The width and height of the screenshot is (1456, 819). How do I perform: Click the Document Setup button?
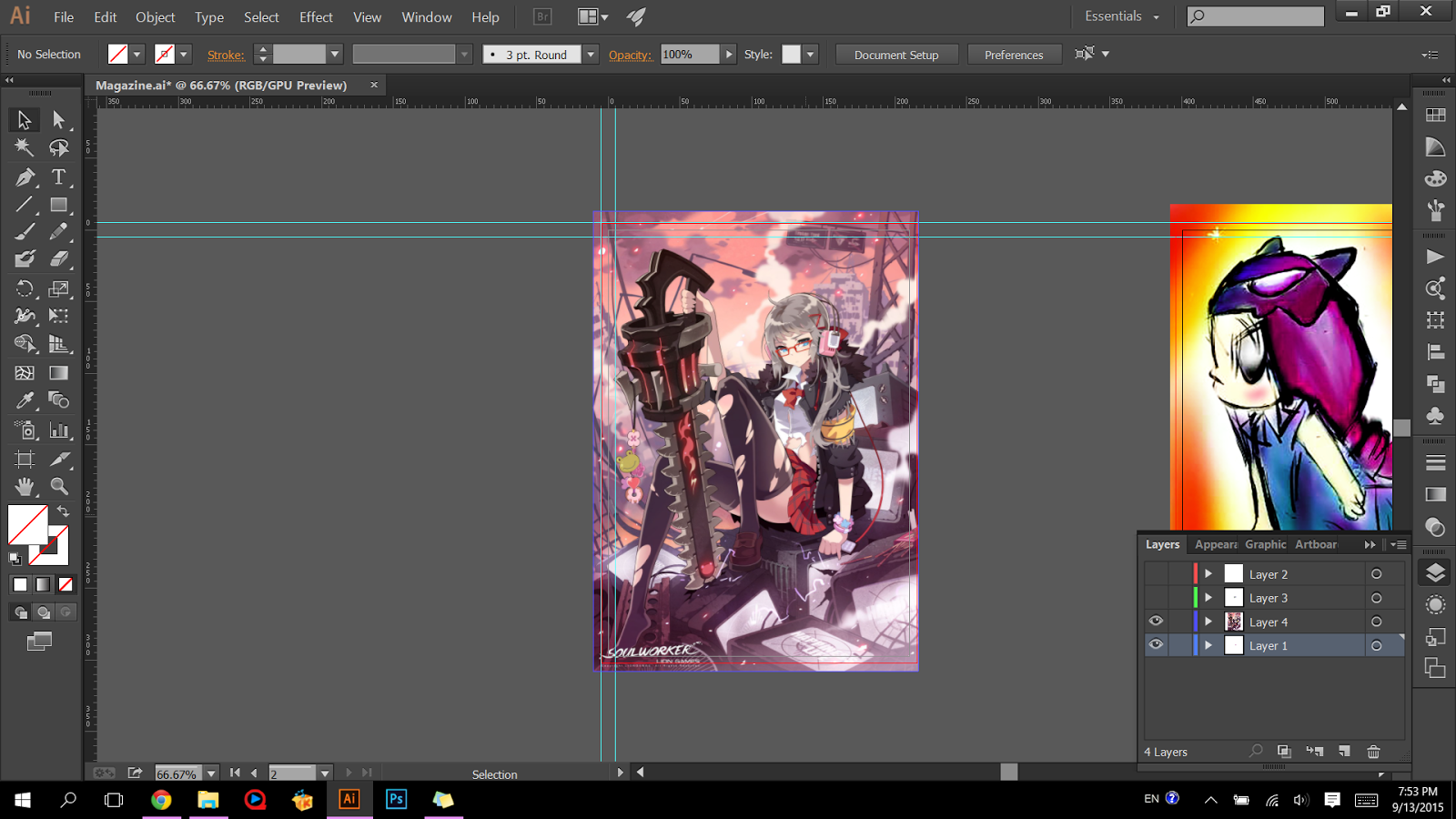[896, 55]
